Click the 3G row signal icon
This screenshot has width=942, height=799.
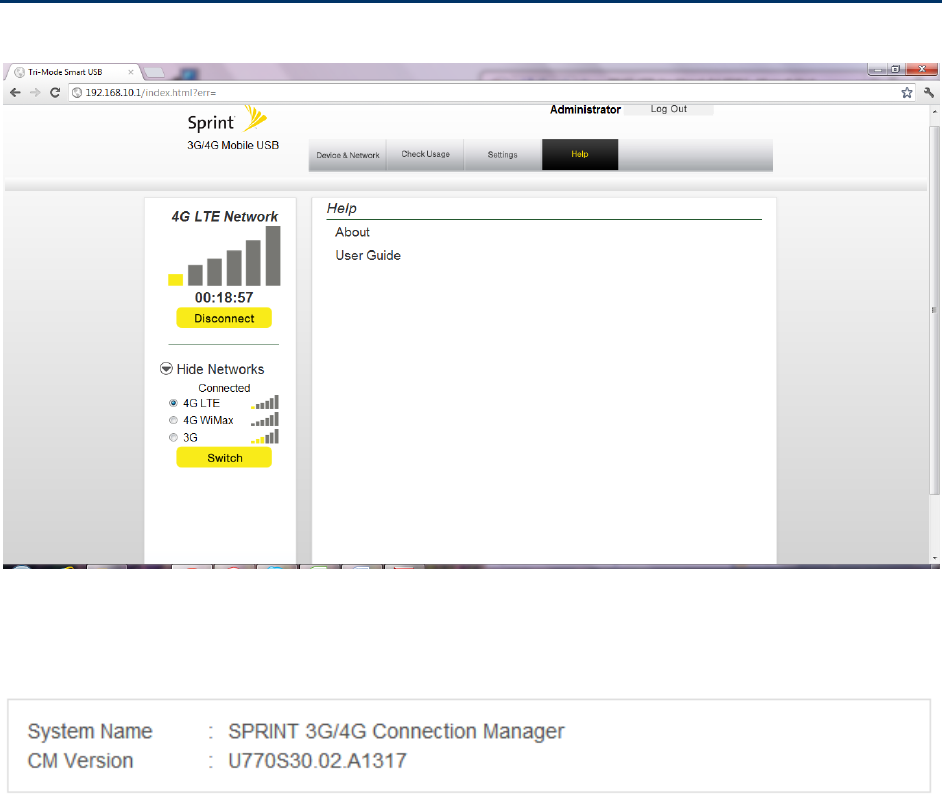click(265, 437)
